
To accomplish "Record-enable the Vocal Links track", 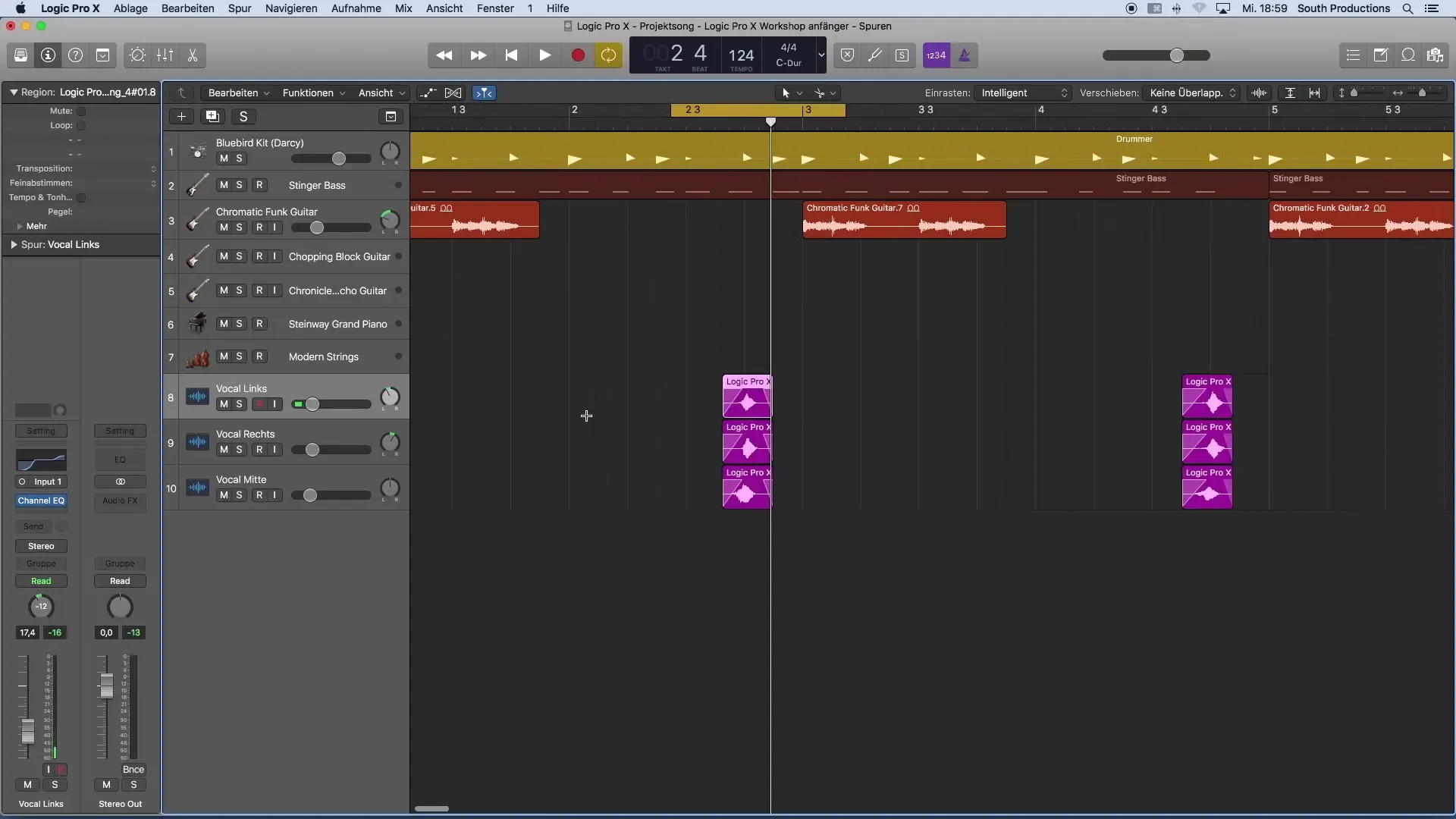I will (x=259, y=405).
